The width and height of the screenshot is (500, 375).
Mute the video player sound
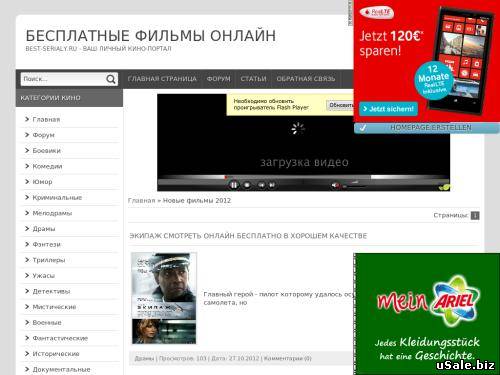click(x=335, y=185)
